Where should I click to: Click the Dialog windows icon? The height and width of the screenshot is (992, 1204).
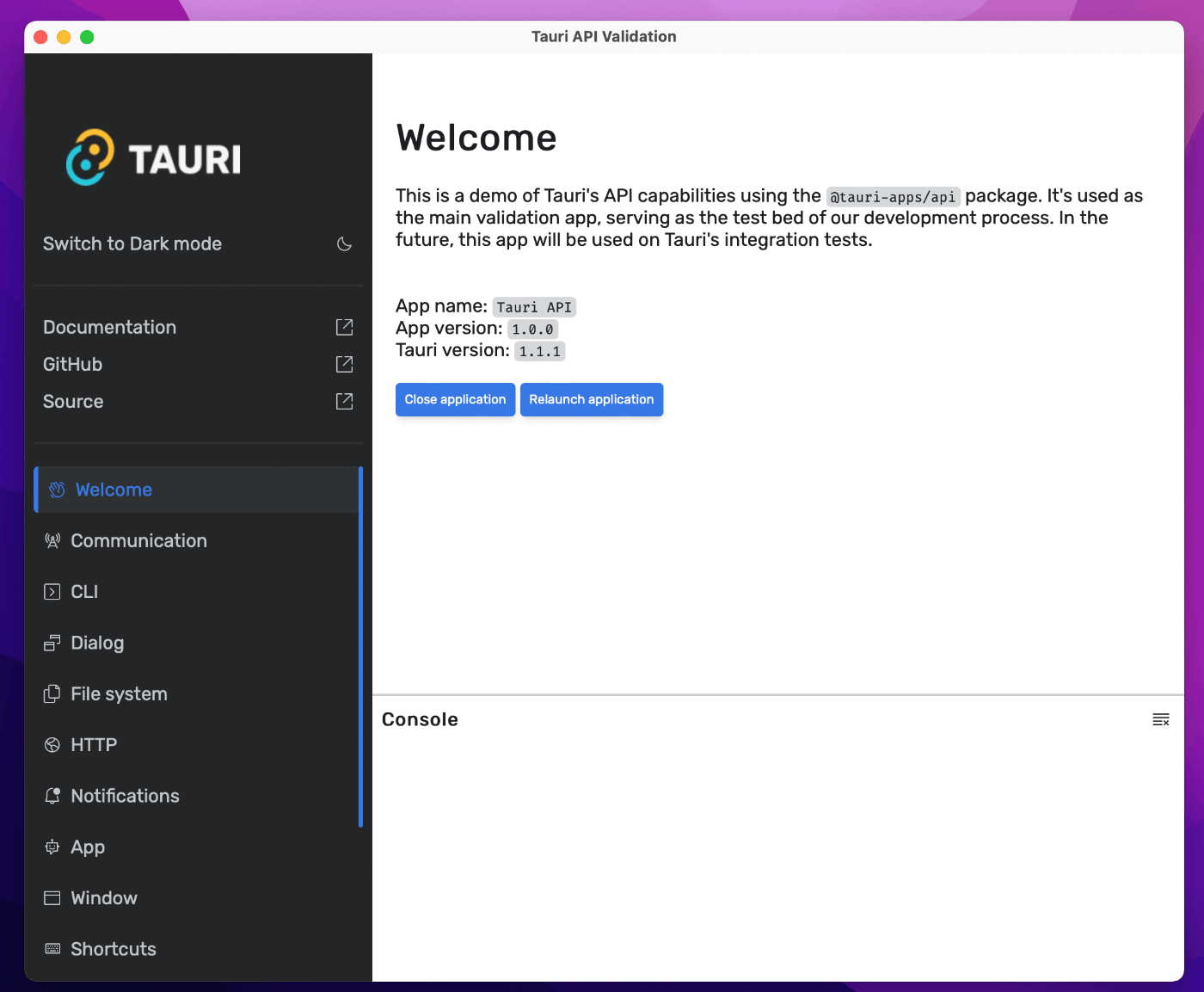[52, 643]
